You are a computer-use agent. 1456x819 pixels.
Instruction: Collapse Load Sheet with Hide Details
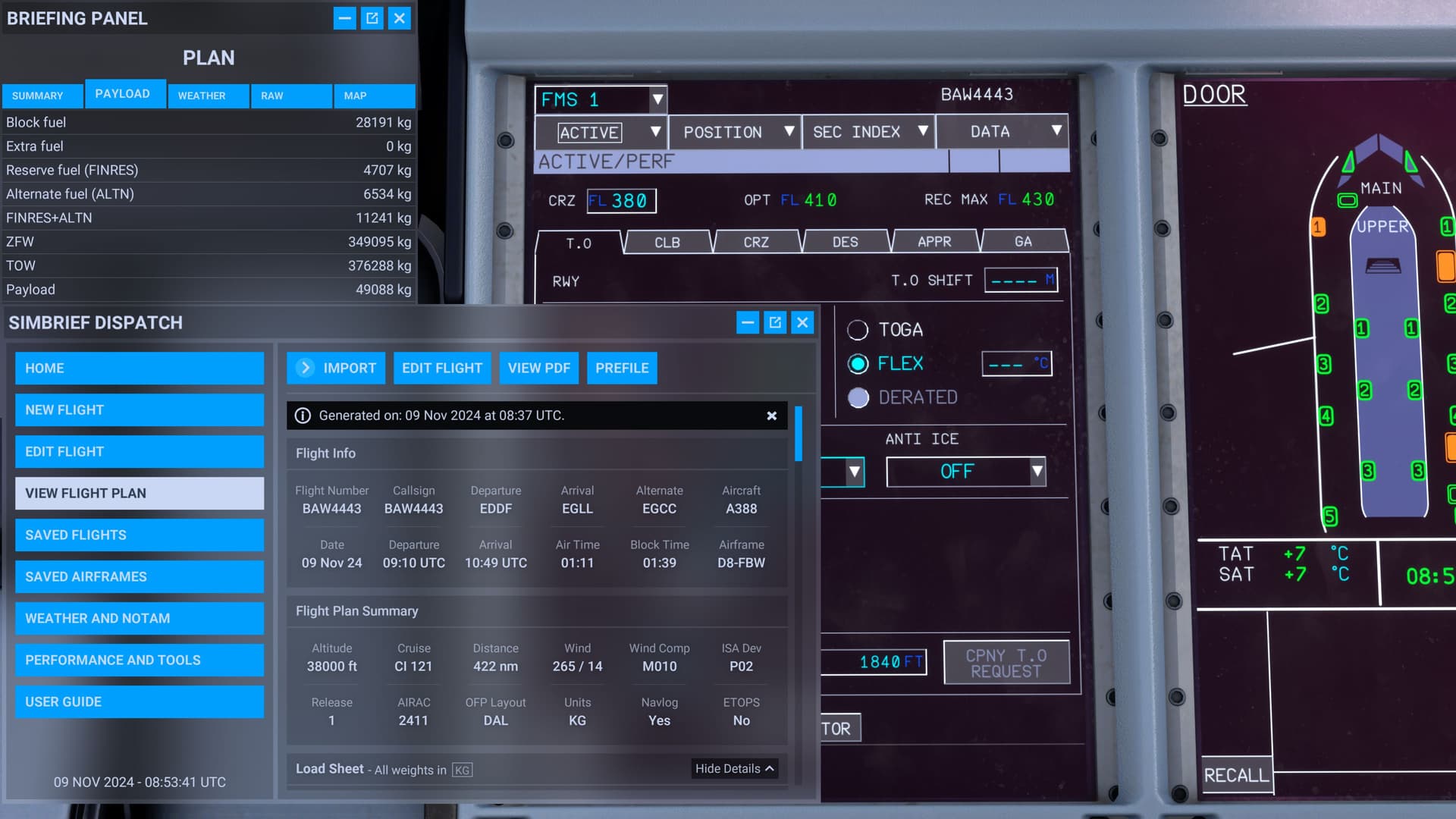pyautogui.click(x=734, y=769)
